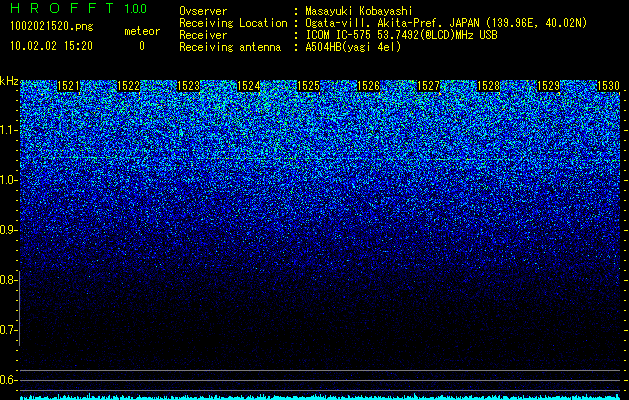629x400 pixels.
Task: Click the 1523 time marker
Action: tap(189, 86)
